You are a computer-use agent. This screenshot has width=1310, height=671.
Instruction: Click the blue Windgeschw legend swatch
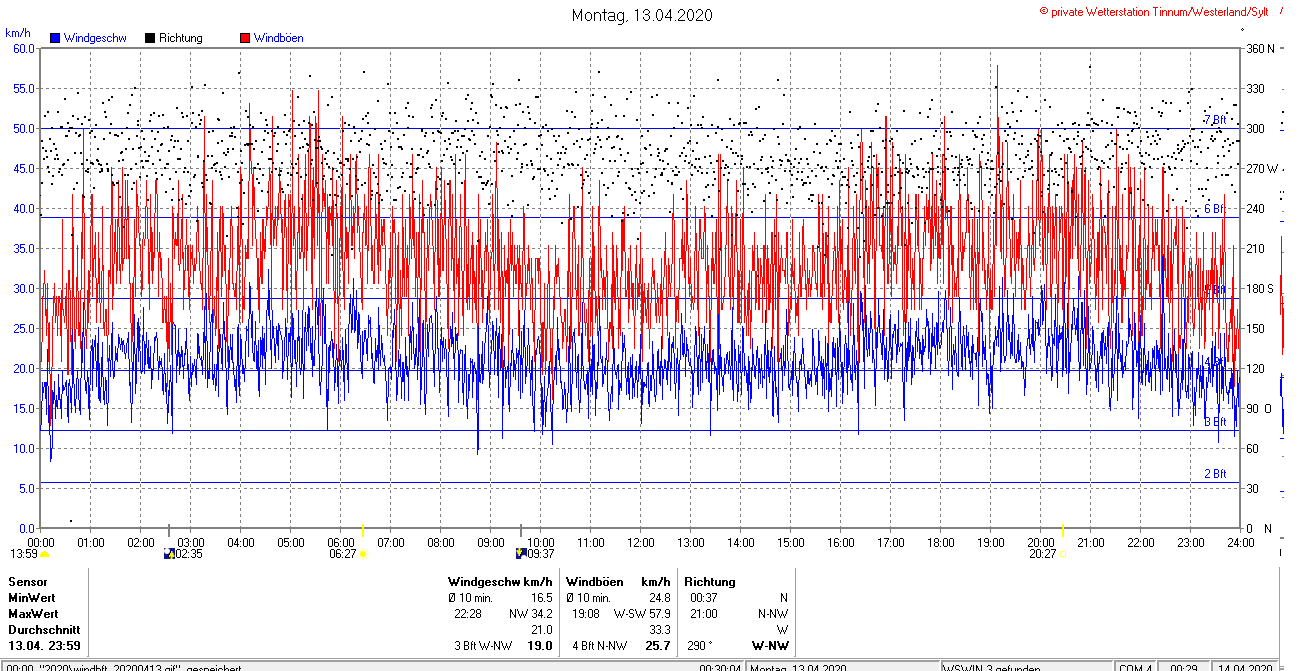click(55, 38)
